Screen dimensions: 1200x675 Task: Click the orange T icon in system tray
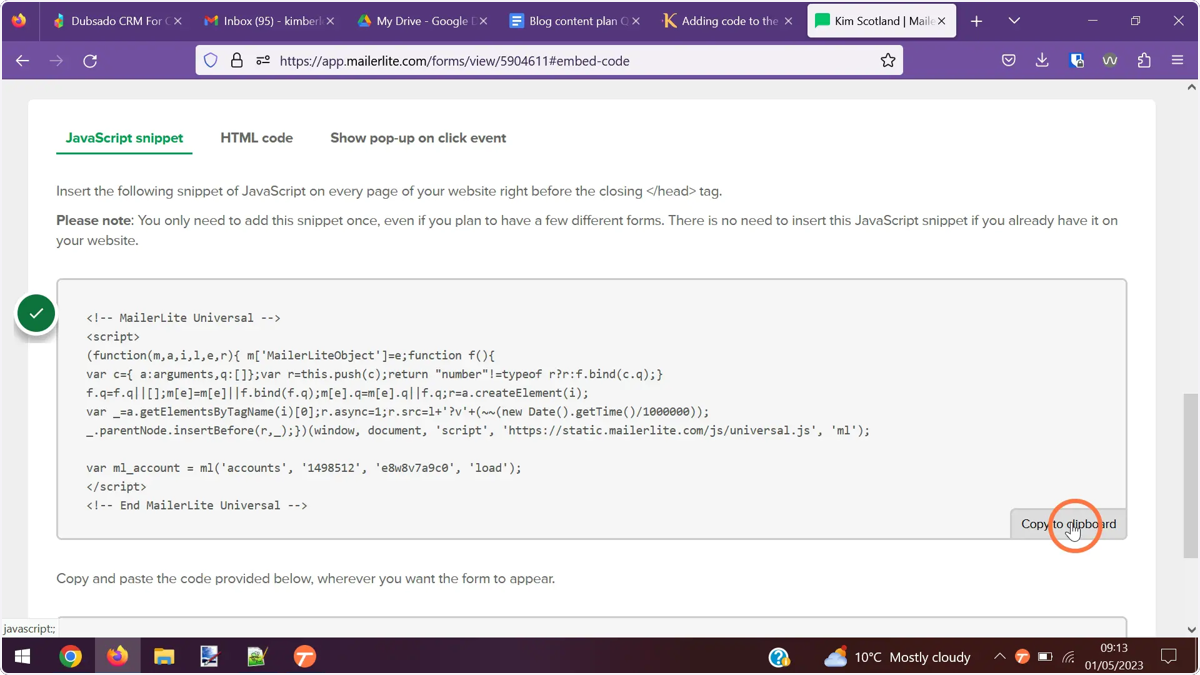tap(1022, 657)
